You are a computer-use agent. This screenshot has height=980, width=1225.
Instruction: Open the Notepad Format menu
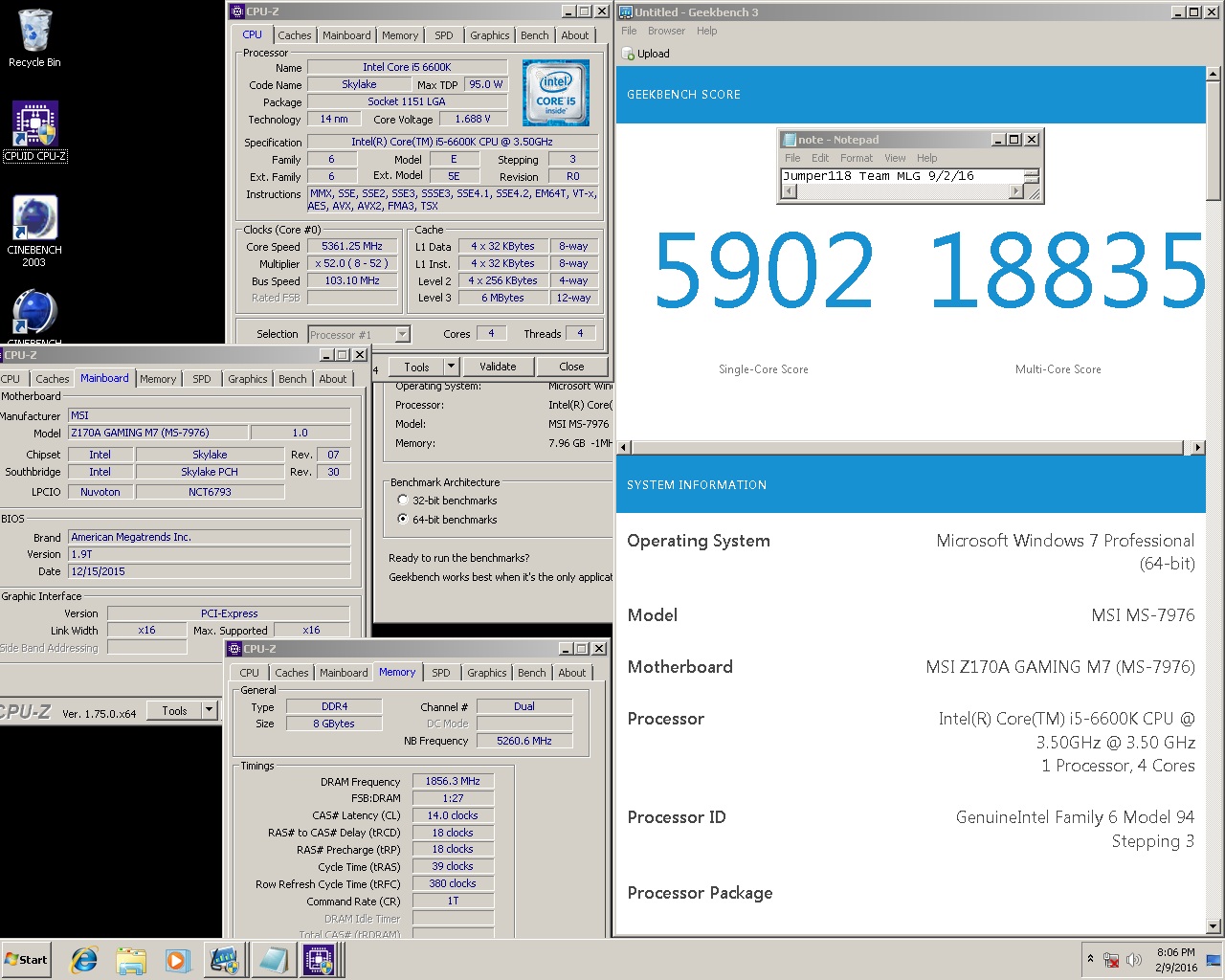click(857, 158)
